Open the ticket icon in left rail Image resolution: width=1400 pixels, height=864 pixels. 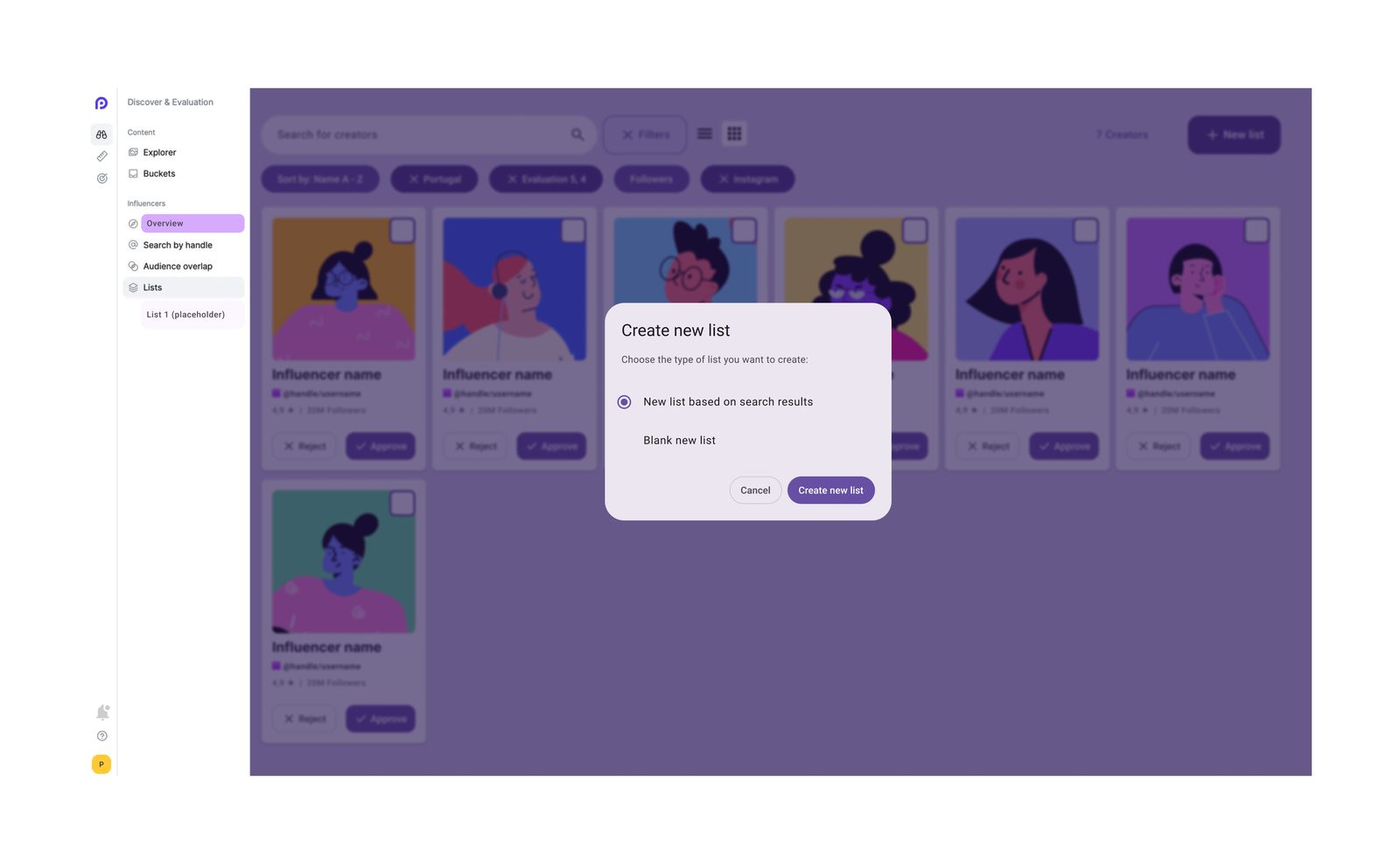coord(101,157)
